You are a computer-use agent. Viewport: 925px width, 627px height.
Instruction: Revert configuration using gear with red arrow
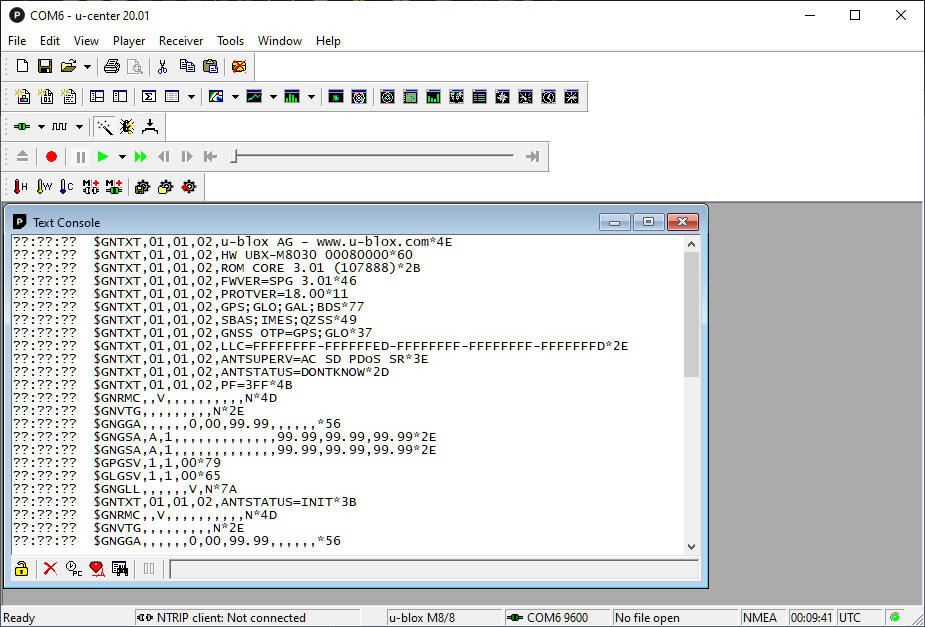pyautogui.click(x=189, y=187)
